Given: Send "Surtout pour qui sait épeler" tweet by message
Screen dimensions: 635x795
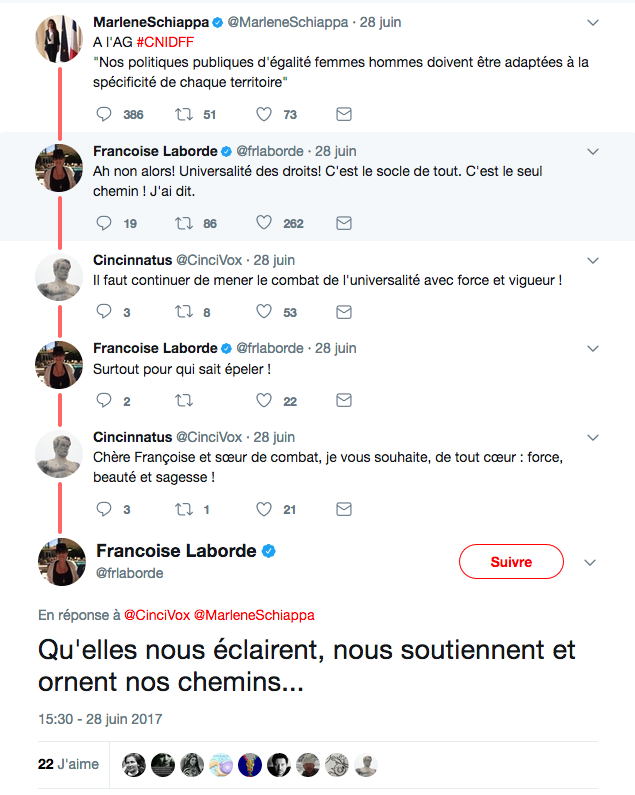Looking at the screenshot, I should [343, 401].
